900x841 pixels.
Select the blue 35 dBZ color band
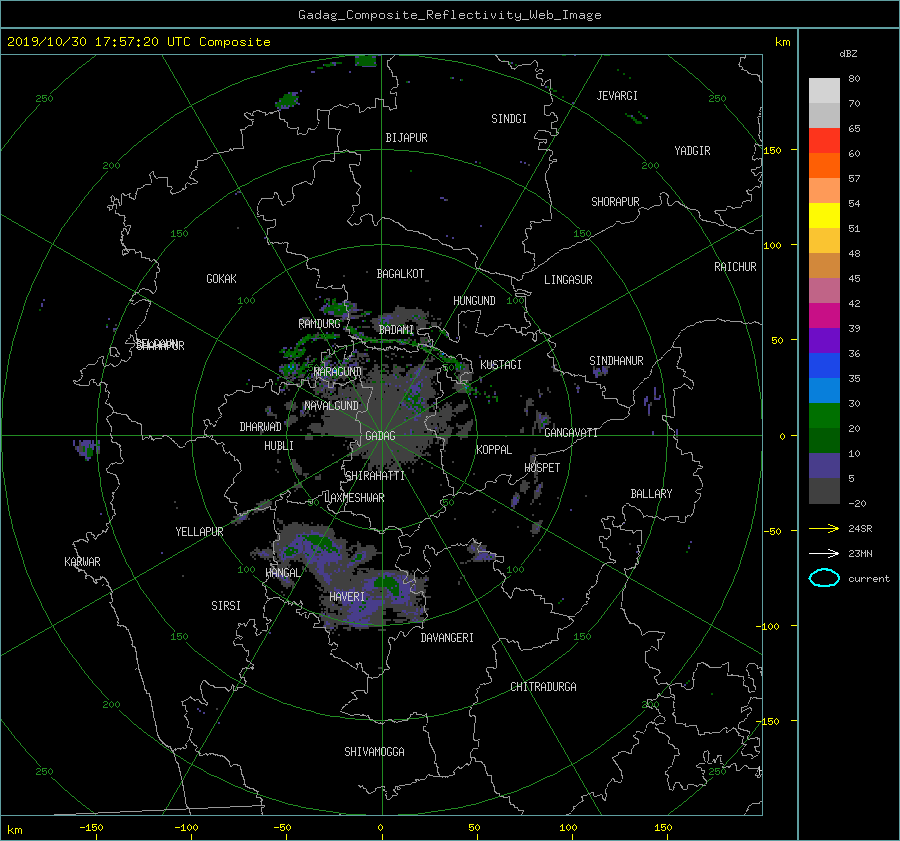point(824,366)
